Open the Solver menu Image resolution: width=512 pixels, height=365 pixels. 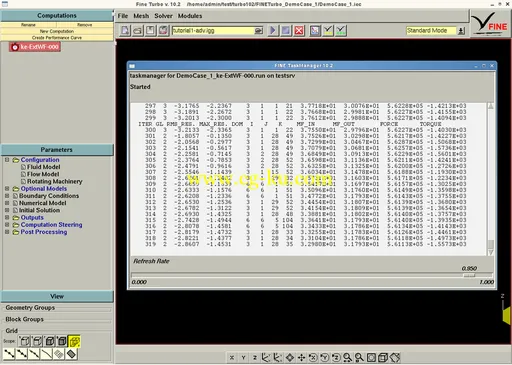[x=163, y=16]
